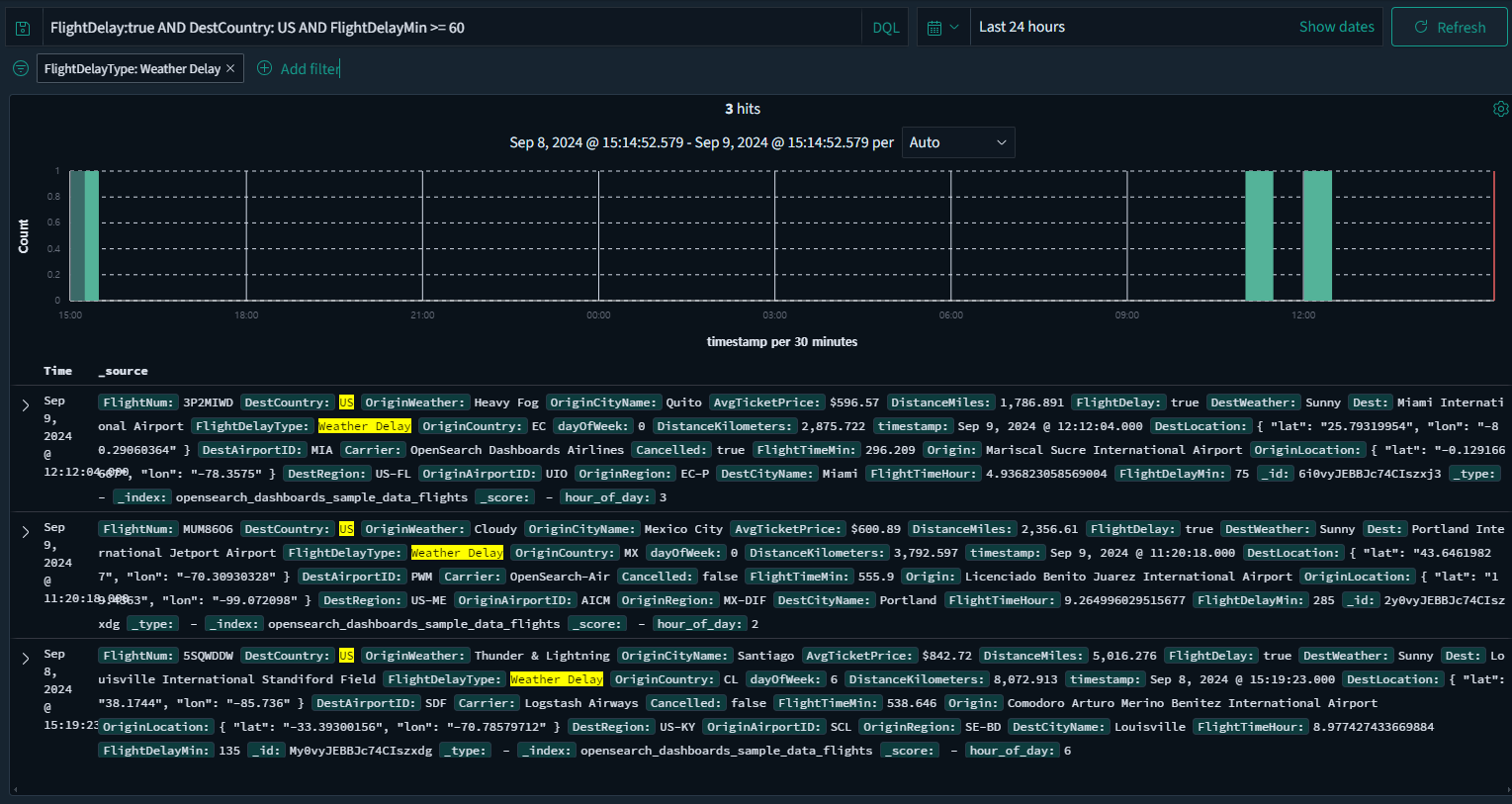Open the histogram settings gear icon
The image size is (1512, 804).
click(1500, 109)
